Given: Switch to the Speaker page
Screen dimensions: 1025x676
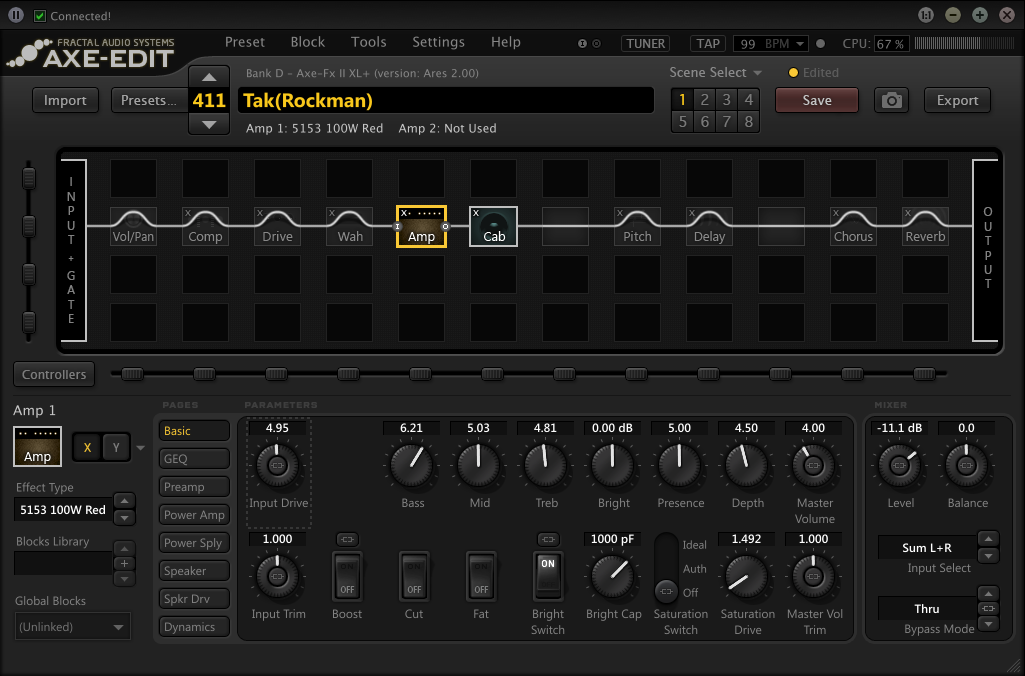Looking at the screenshot, I should (194, 571).
